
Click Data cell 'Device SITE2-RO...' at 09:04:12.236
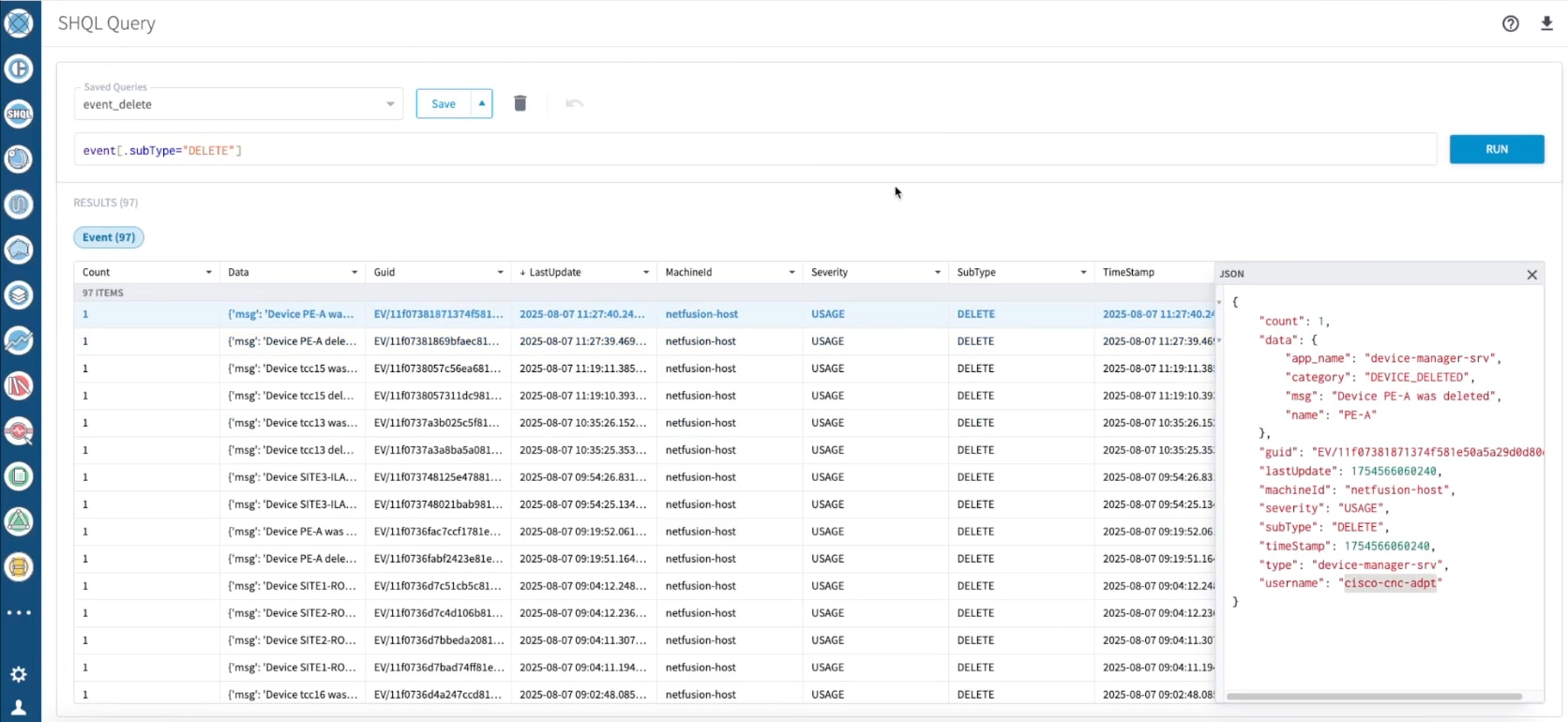coord(292,613)
